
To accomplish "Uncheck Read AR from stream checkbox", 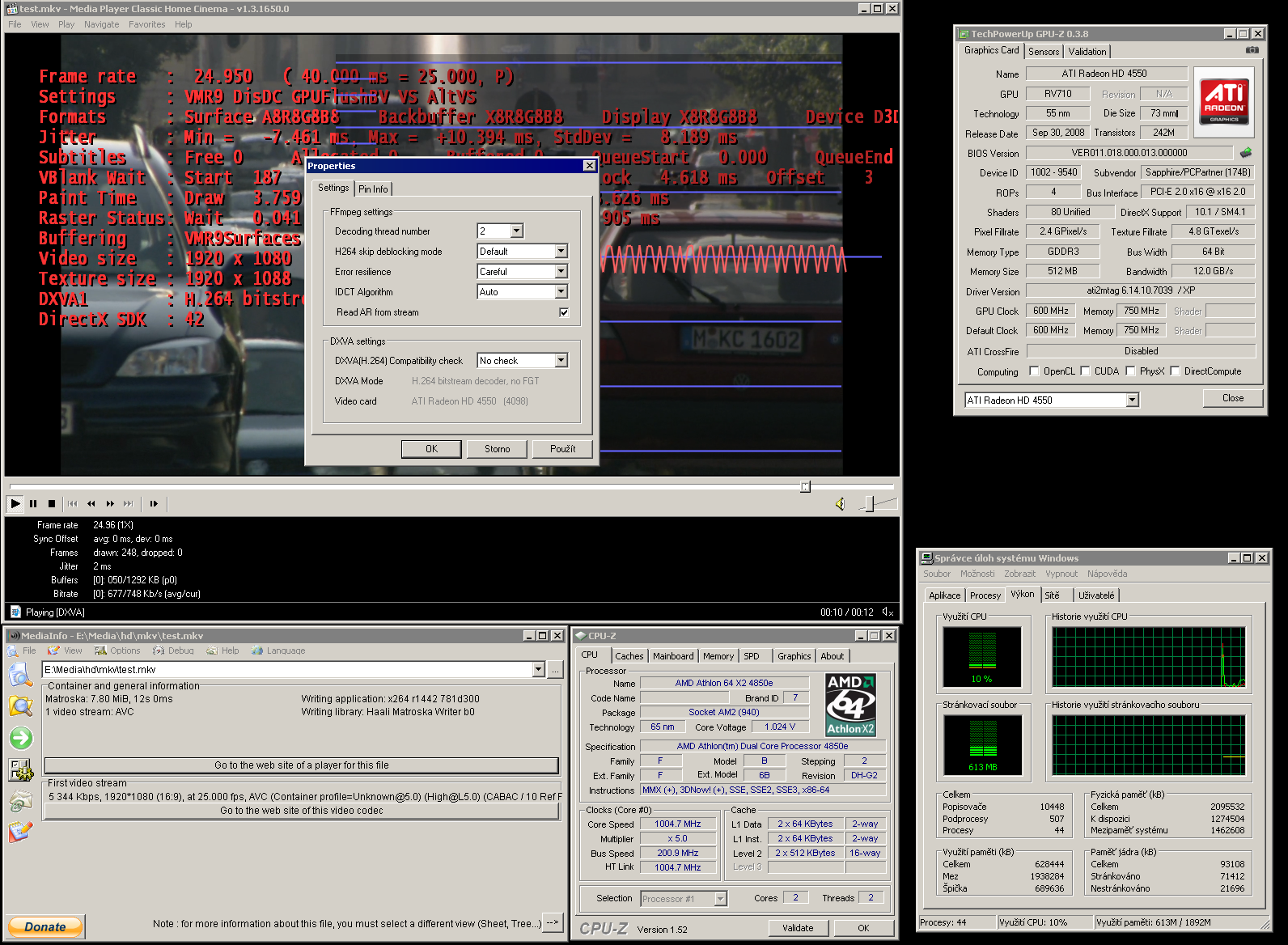I will (563, 312).
